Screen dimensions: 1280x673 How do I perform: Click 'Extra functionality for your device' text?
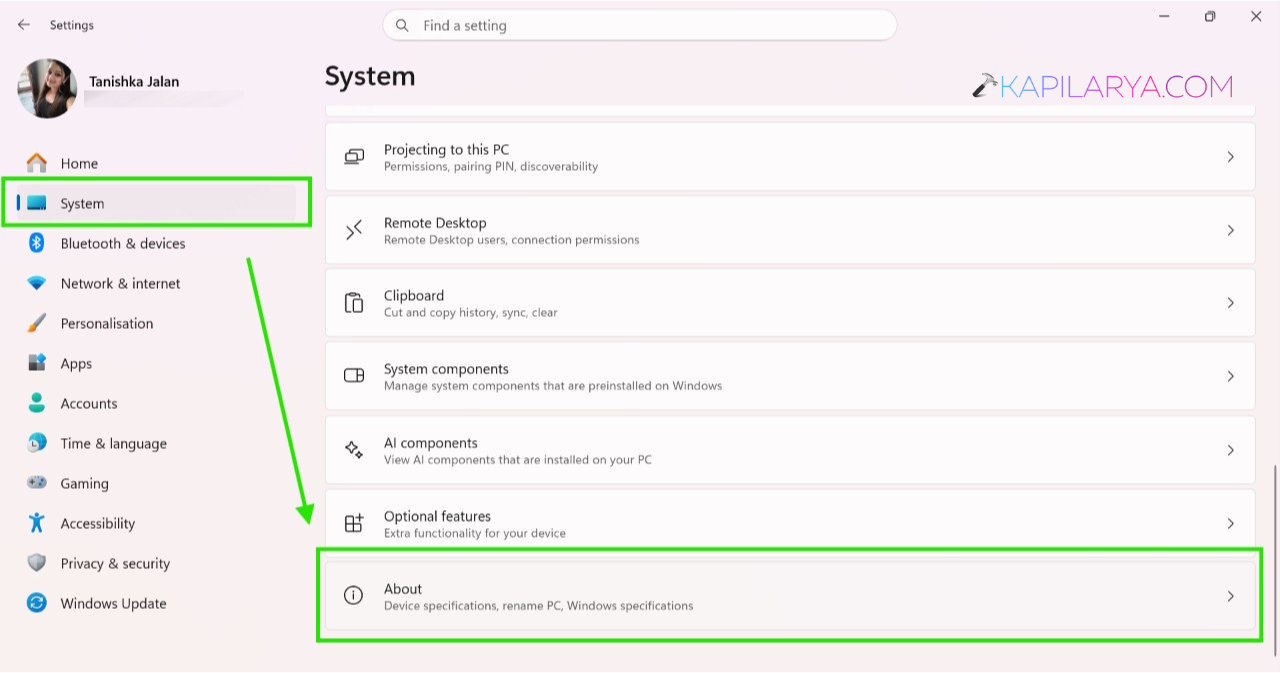pyautogui.click(x=475, y=533)
